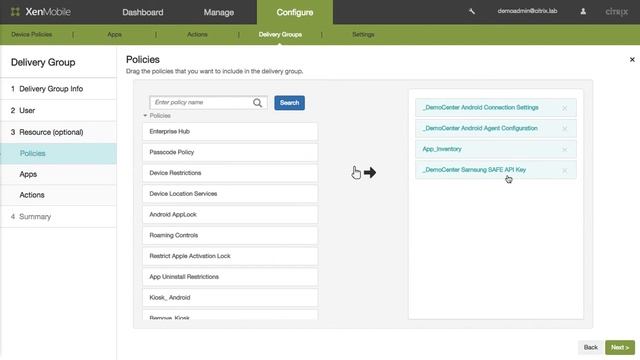Remove App_Inventory from selected policies

564,149
